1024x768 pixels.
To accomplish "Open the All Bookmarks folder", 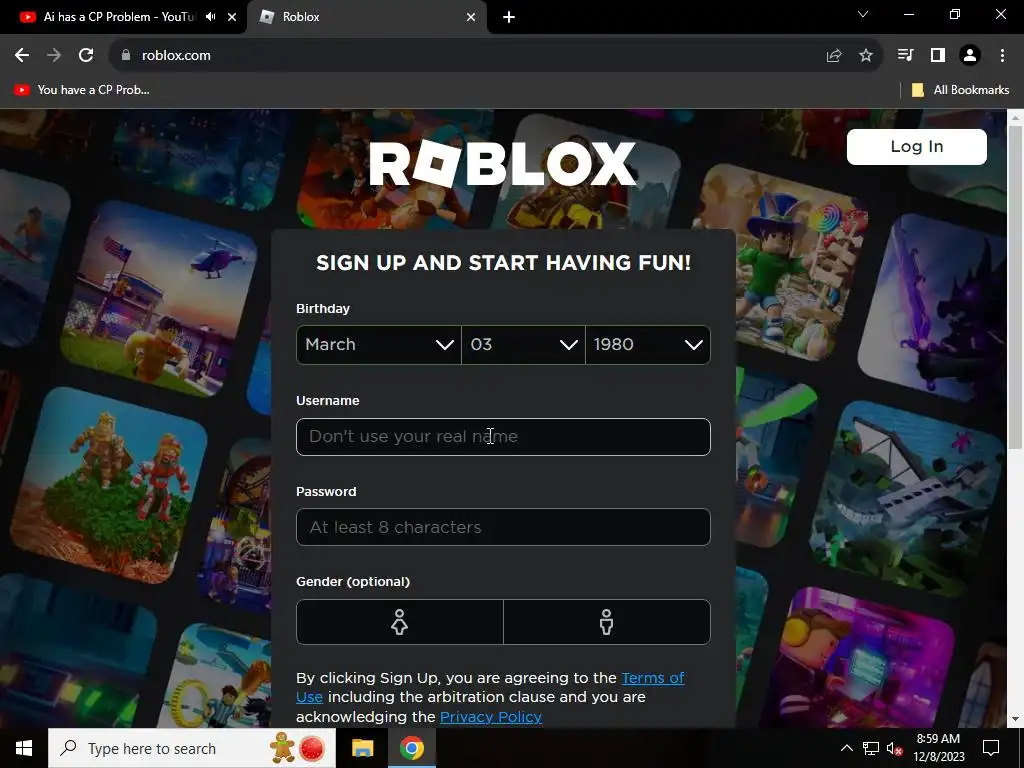I will coord(960,90).
